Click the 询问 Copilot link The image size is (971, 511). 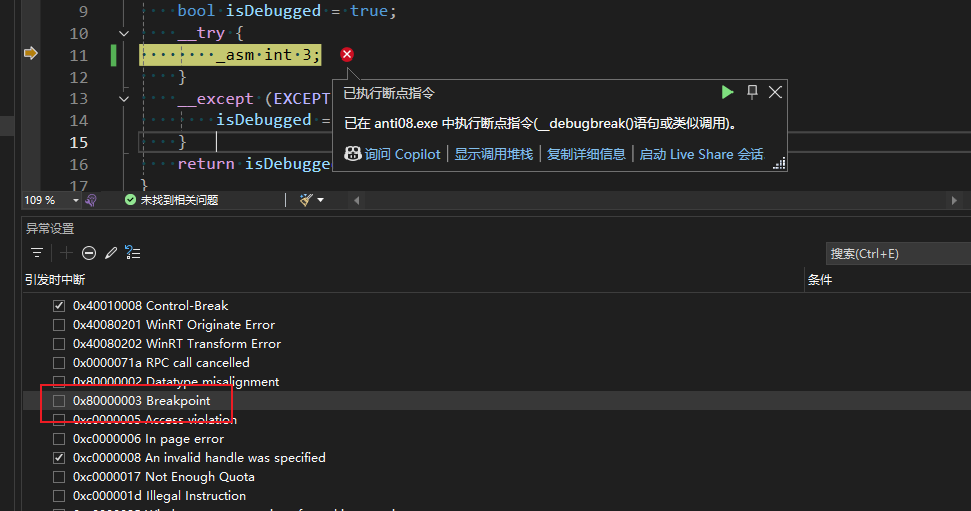tap(393, 154)
